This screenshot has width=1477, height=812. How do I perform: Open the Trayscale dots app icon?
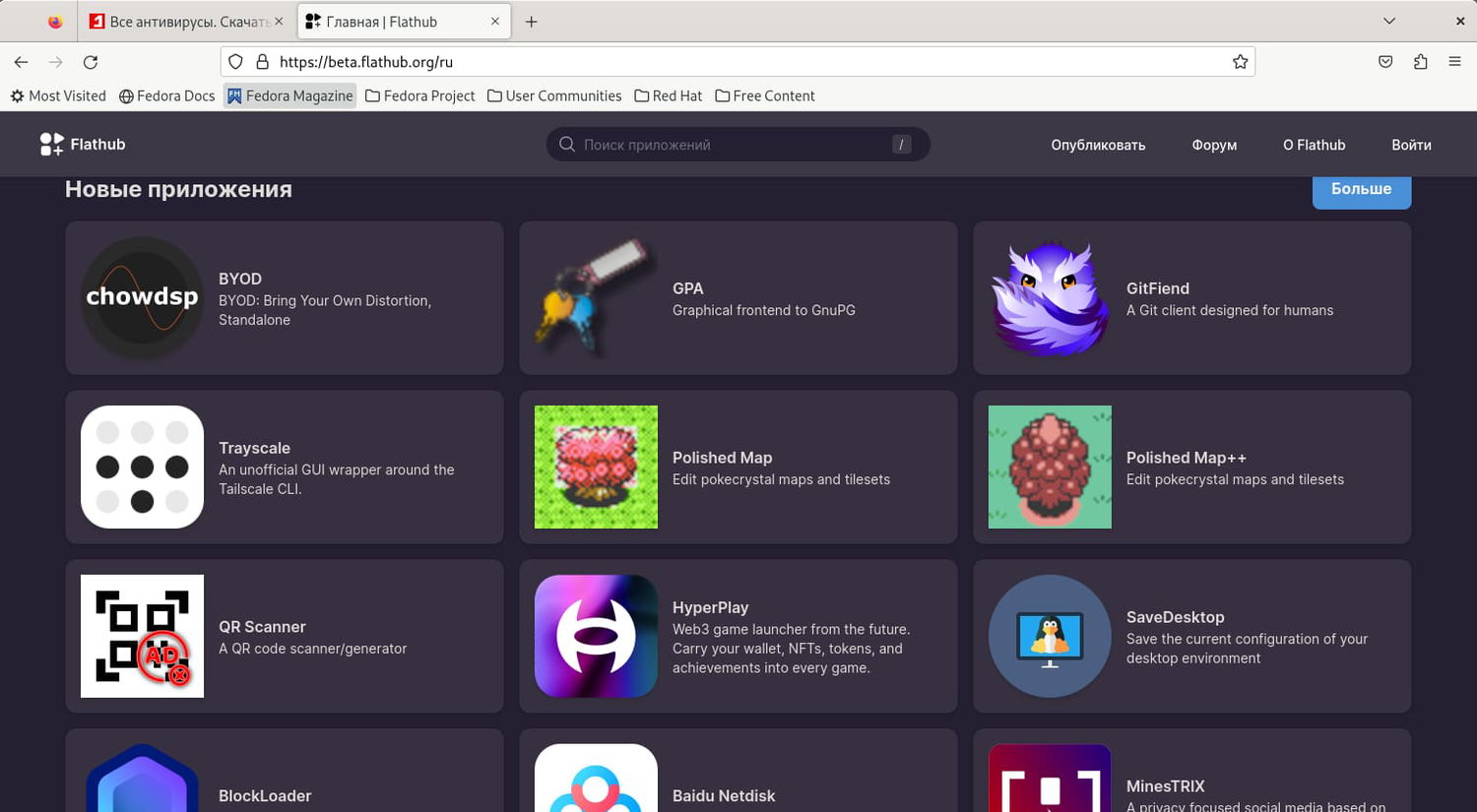(x=142, y=467)
